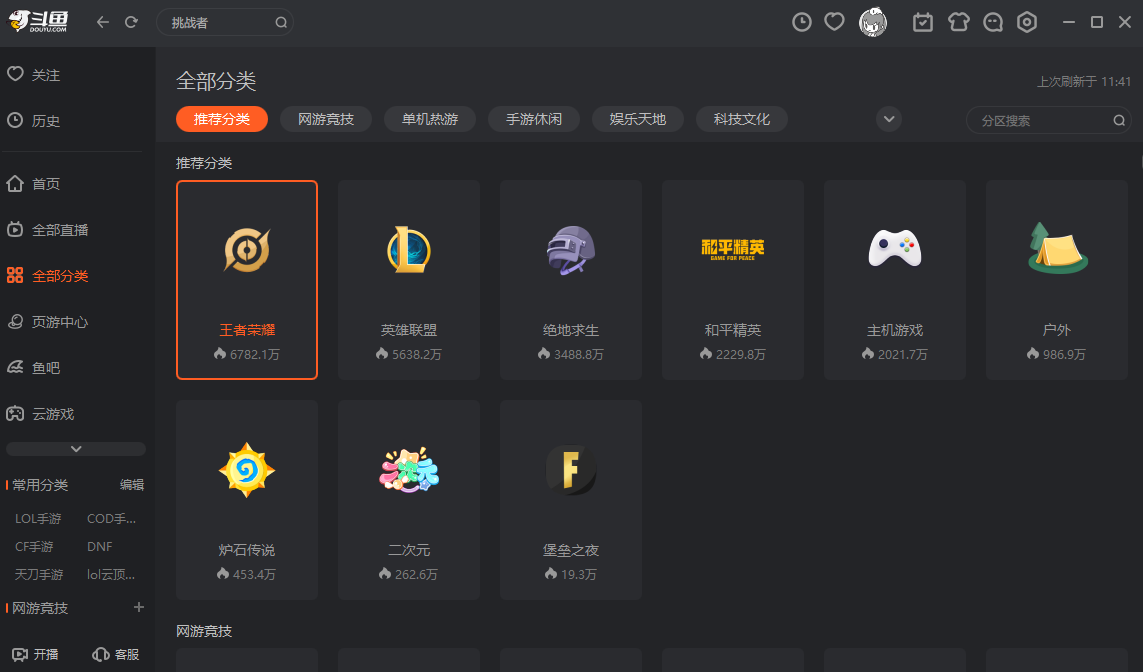Open settings via gear icon
The height and width of the screenshot is (672, 1143).
click(x=1026, y=21)
